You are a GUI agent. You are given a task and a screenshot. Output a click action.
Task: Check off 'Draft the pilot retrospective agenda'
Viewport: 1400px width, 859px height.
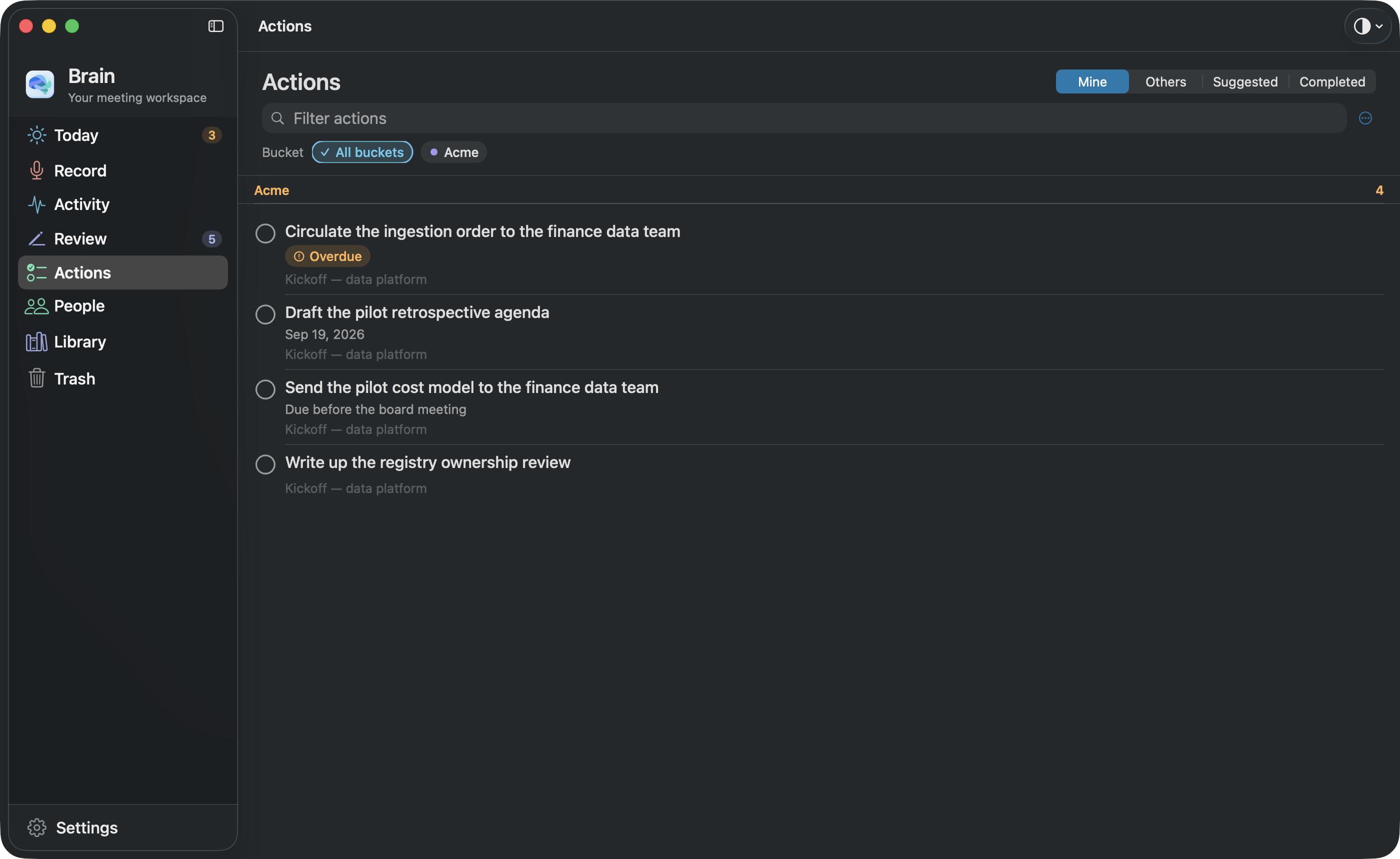pyautogui.click(x=265, y=314)
